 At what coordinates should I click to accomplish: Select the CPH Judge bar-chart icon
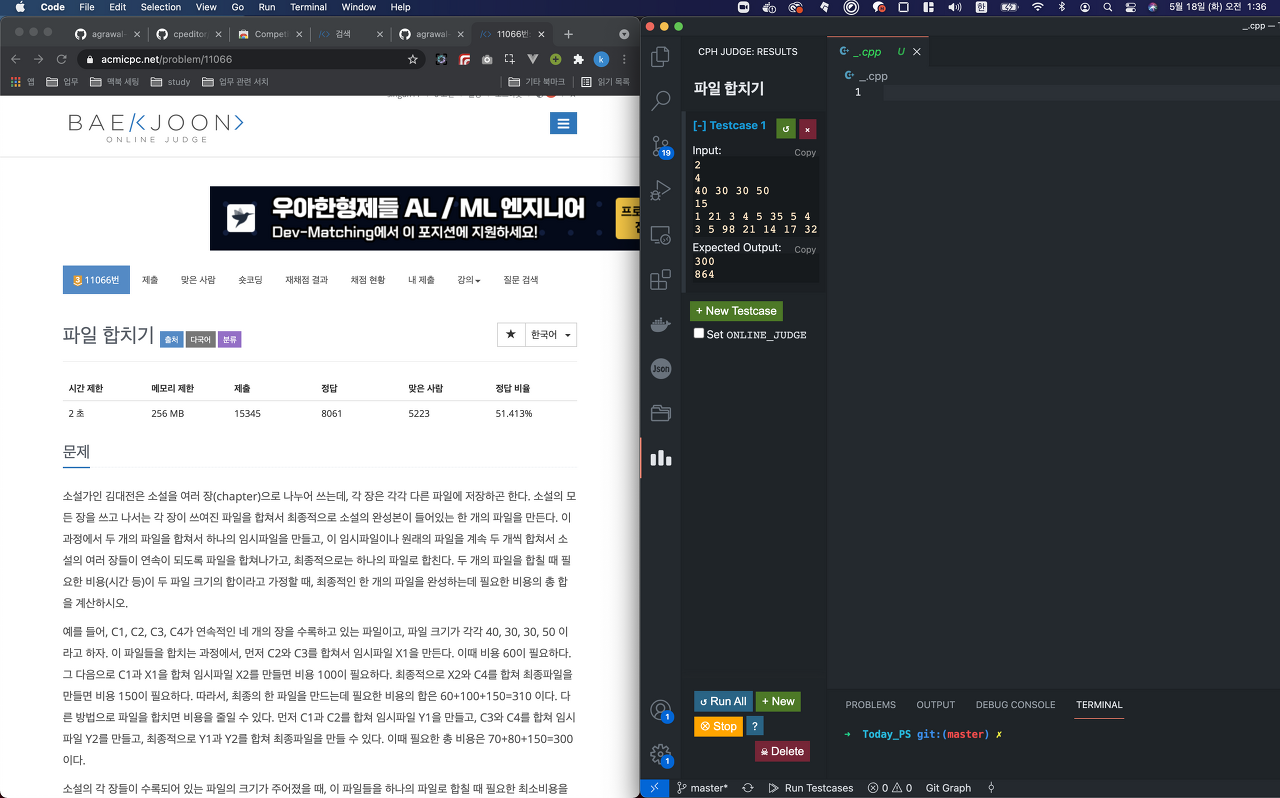(660, 458)
